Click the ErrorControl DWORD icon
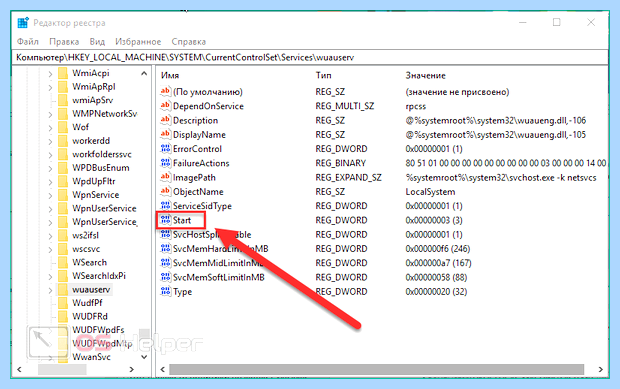620x389 pixels. pyautogui.click(x=165, y=149)
